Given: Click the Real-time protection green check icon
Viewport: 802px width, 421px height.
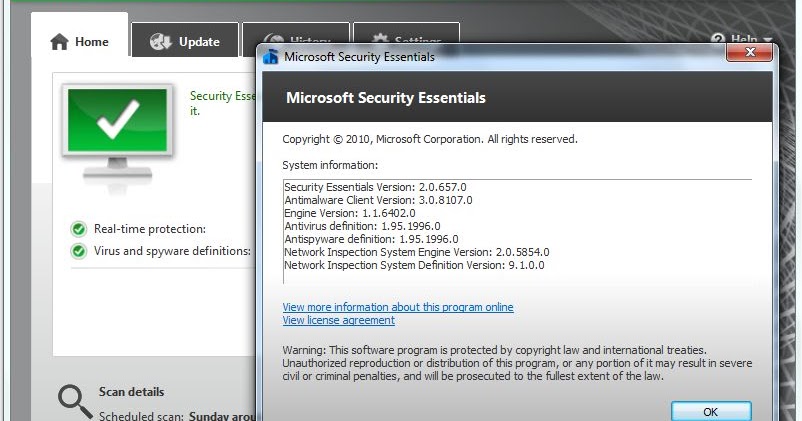Looking at the screenshot, I should (79, 229).
